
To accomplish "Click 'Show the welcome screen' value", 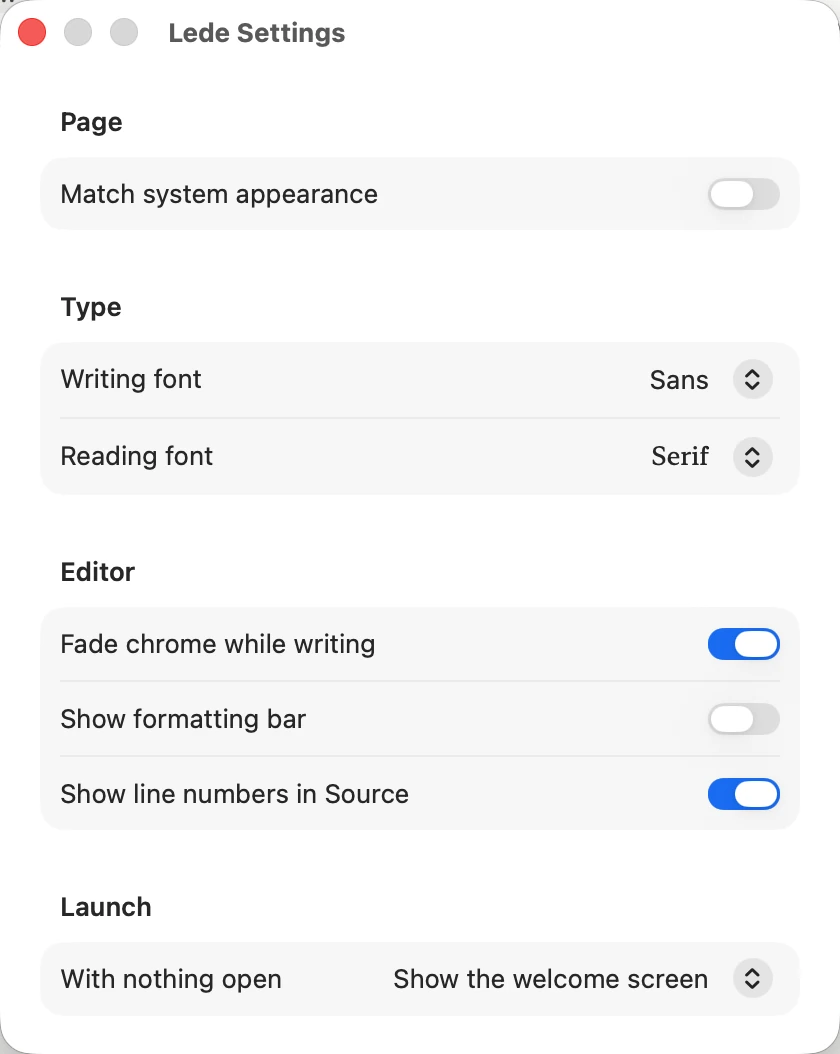I will (x=550, y=979).
